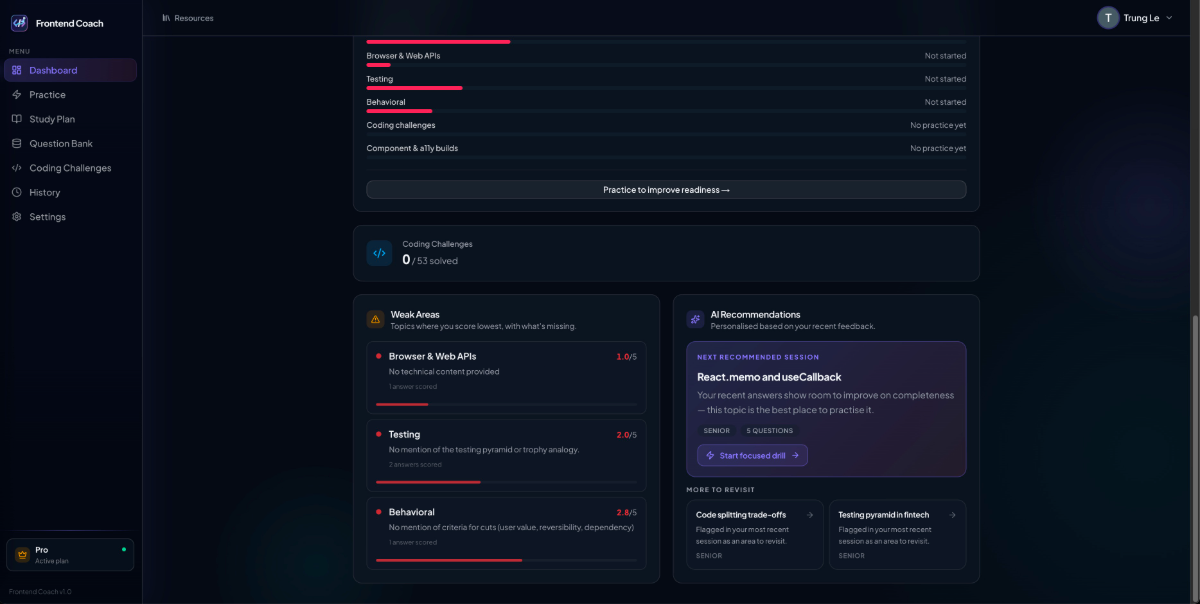Click the Testing readiness progress bar
Viewport: 1200px width, 604px height.
coord(666,88)
